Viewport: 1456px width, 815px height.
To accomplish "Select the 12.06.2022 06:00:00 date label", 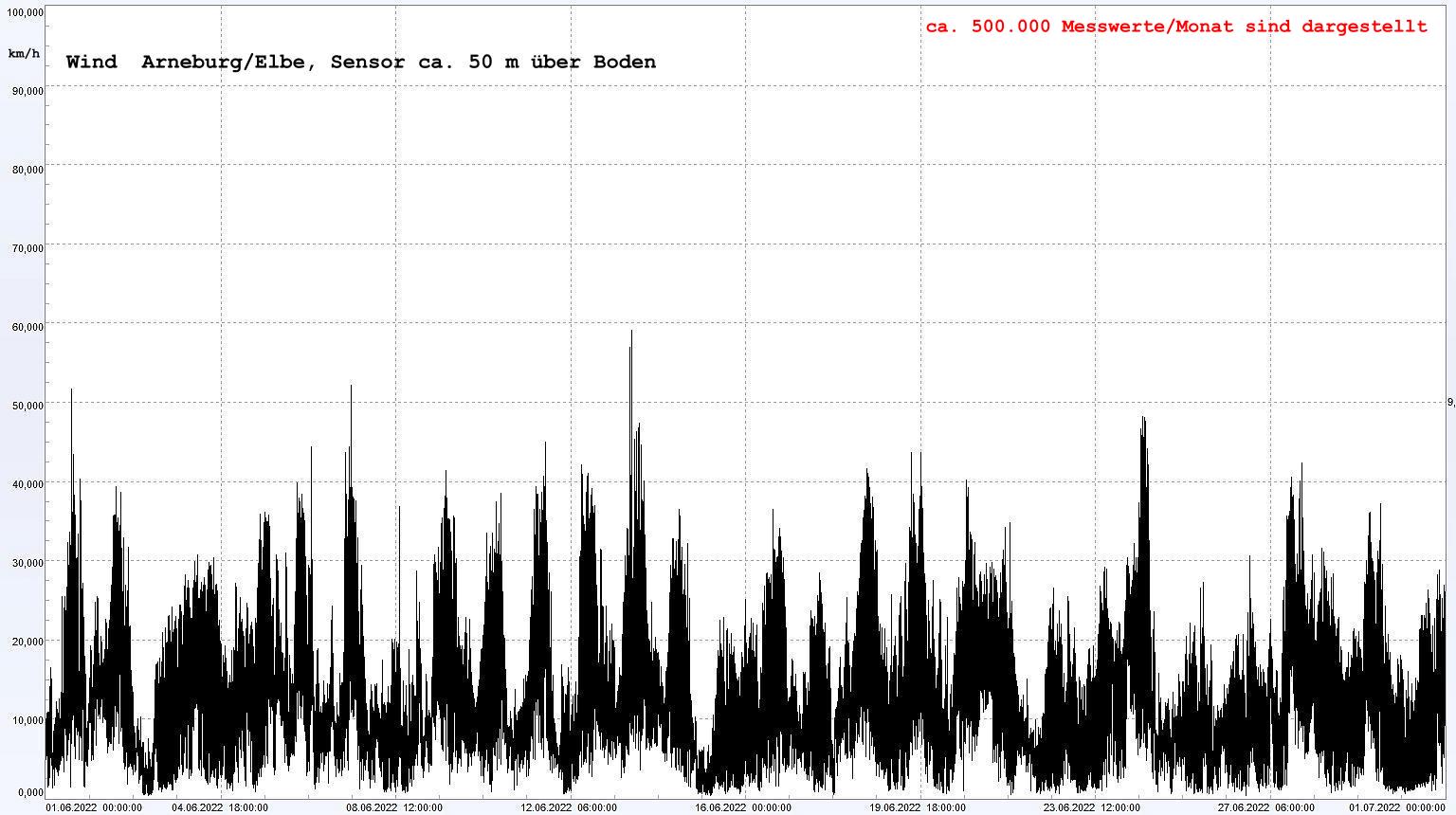I will pyautogui.click(x=569, y=807).
